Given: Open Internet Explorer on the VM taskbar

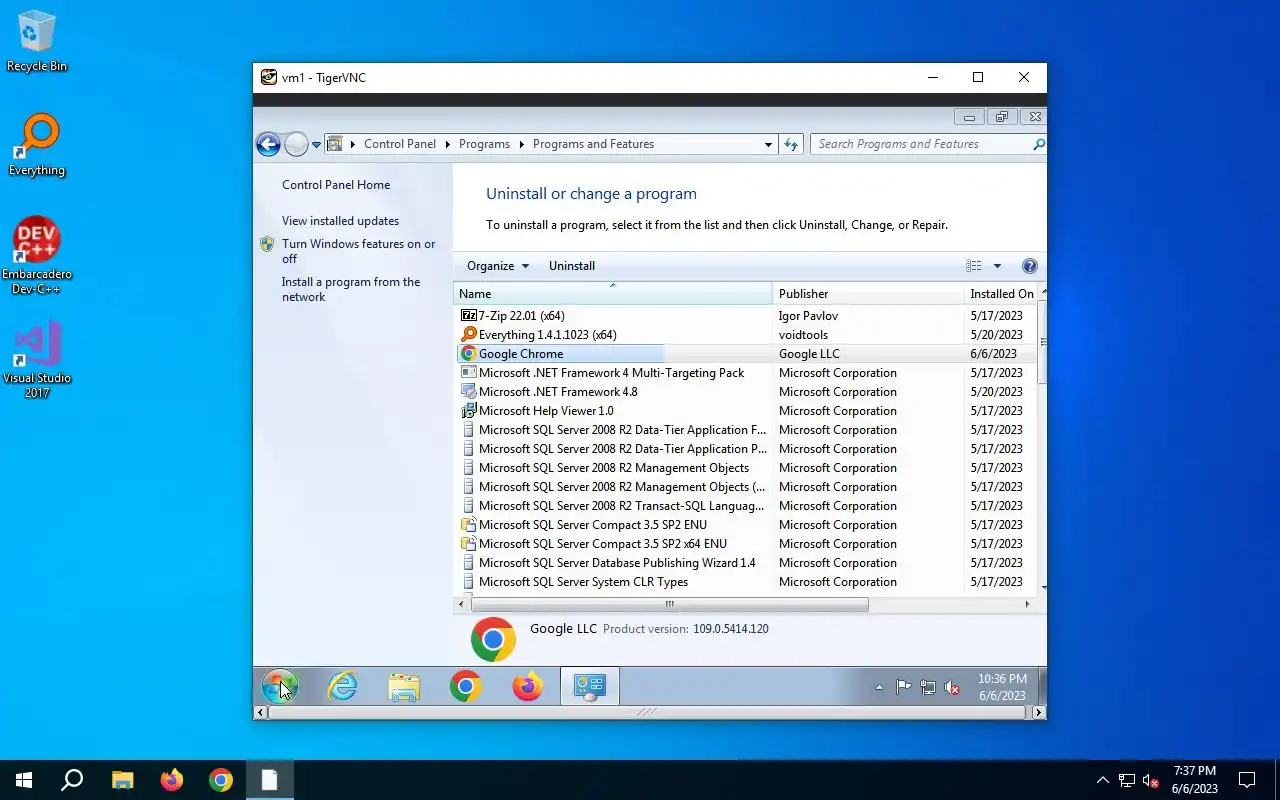Looking at the screenshot, I should click(342, 686).
